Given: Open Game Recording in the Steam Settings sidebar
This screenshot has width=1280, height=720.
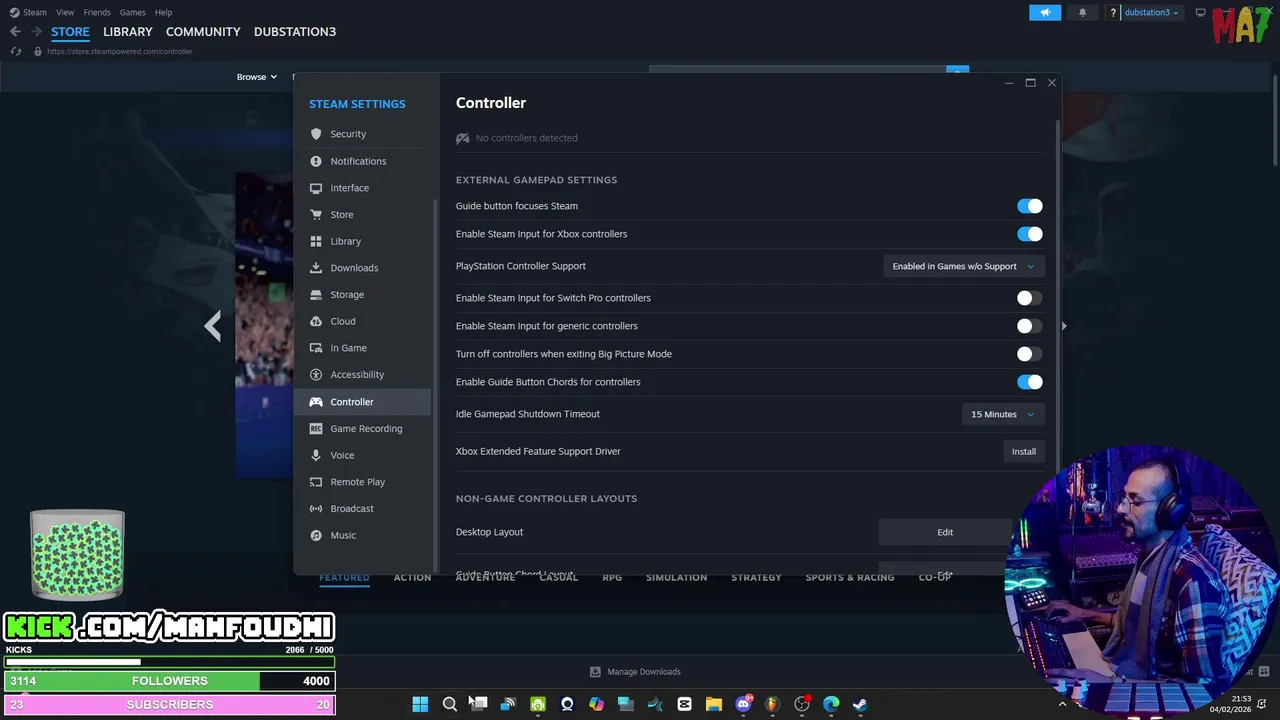Looking at the screenshot, I should tap(364, 428).
